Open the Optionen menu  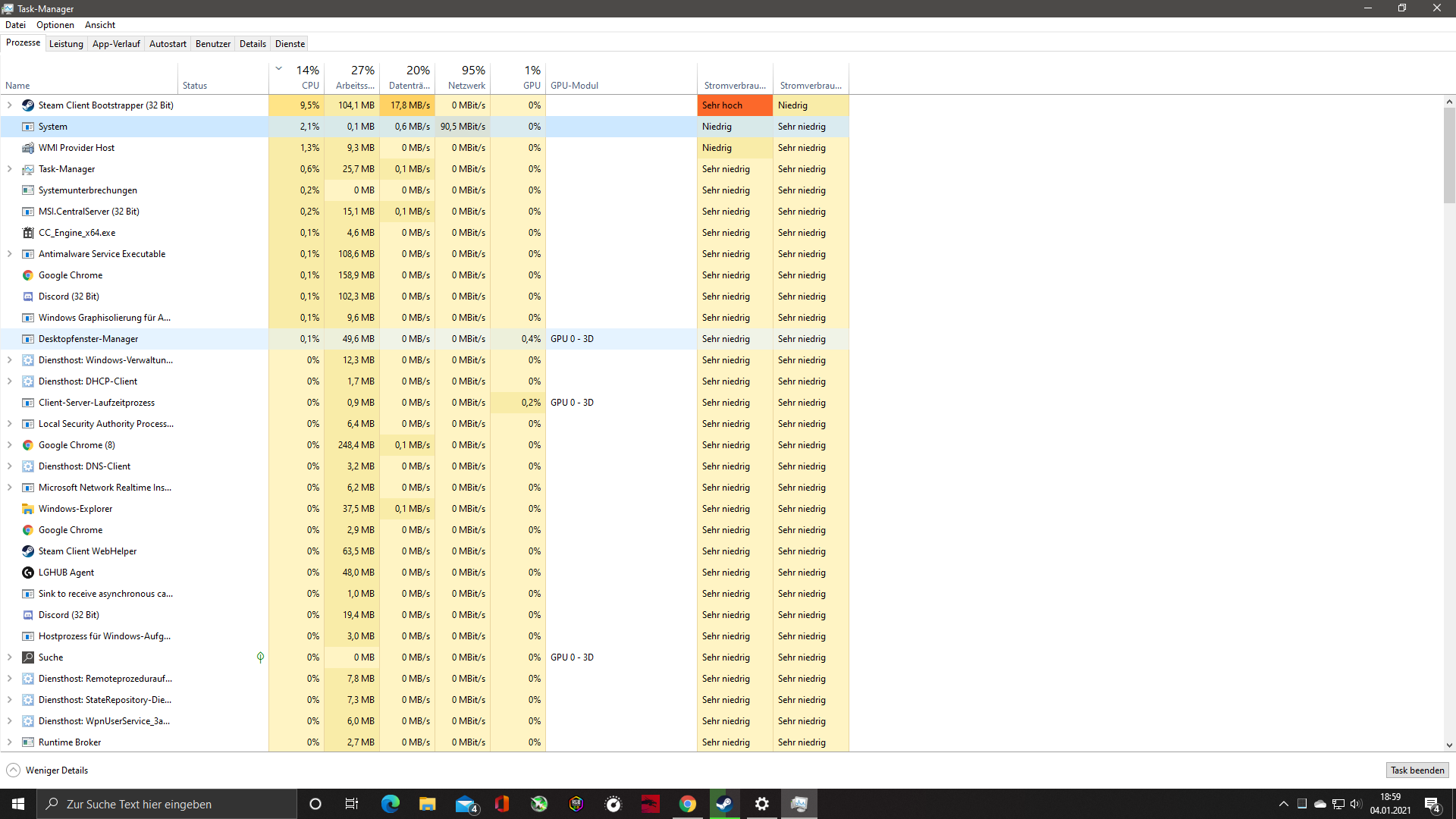click(55, 24)
